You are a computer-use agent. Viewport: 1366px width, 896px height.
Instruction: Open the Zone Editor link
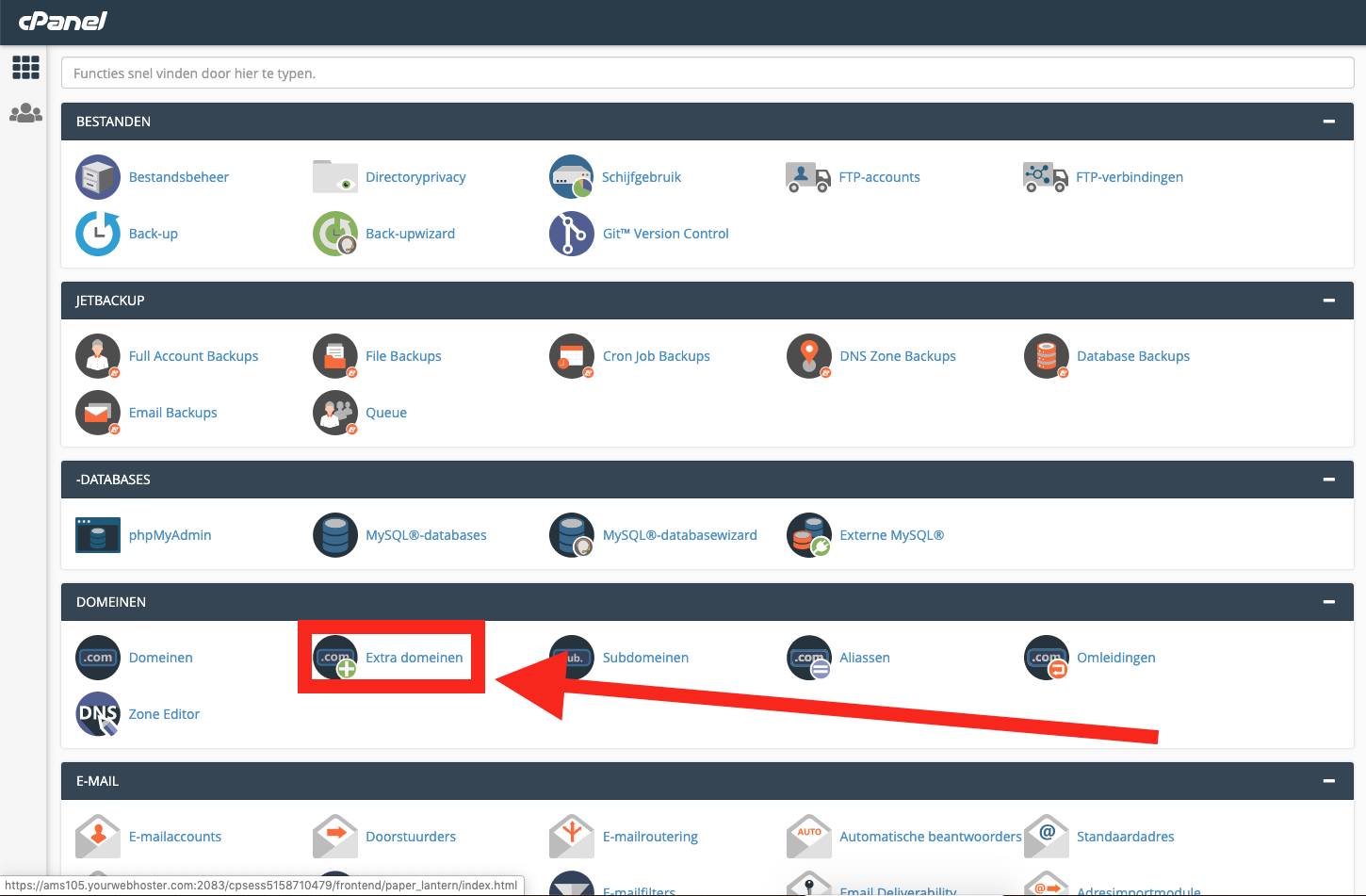point(164,714)
